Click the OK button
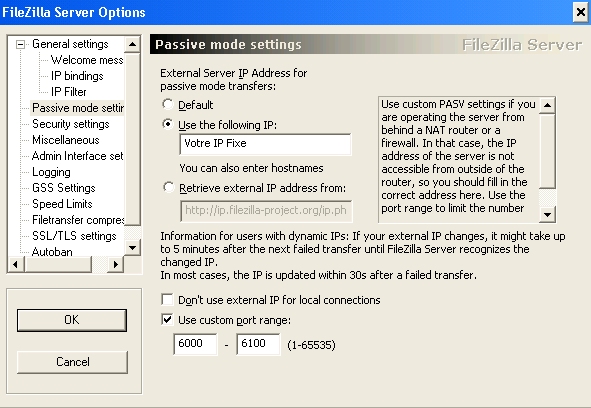This screenshot has height=408, width=591. click(72, 320)
